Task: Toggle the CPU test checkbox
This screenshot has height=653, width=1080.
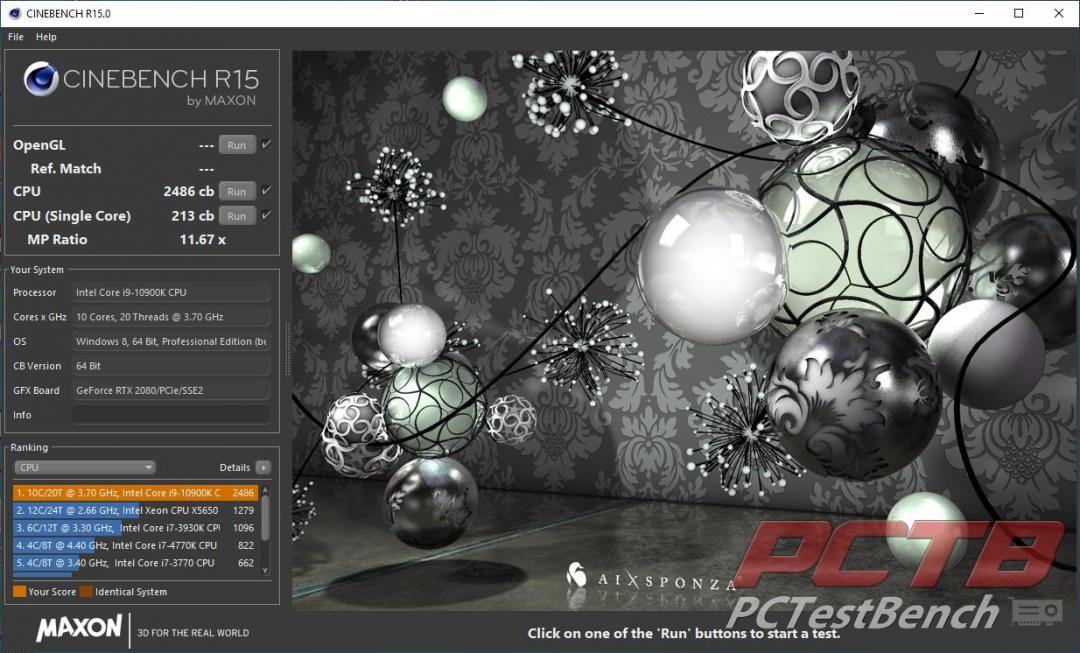Action: (x=266, y=191)
